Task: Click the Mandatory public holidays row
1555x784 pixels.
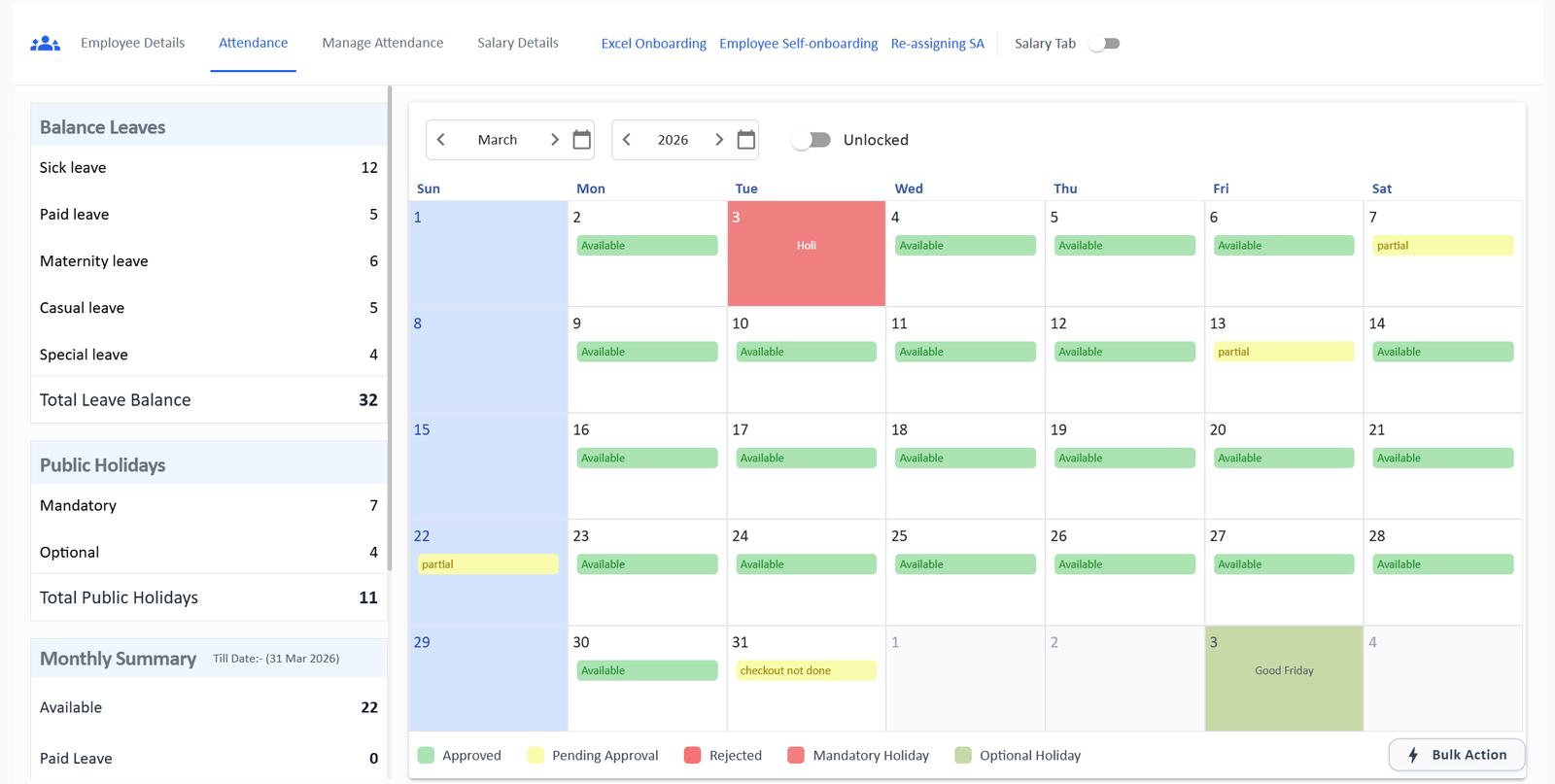Action: point(209,506)
